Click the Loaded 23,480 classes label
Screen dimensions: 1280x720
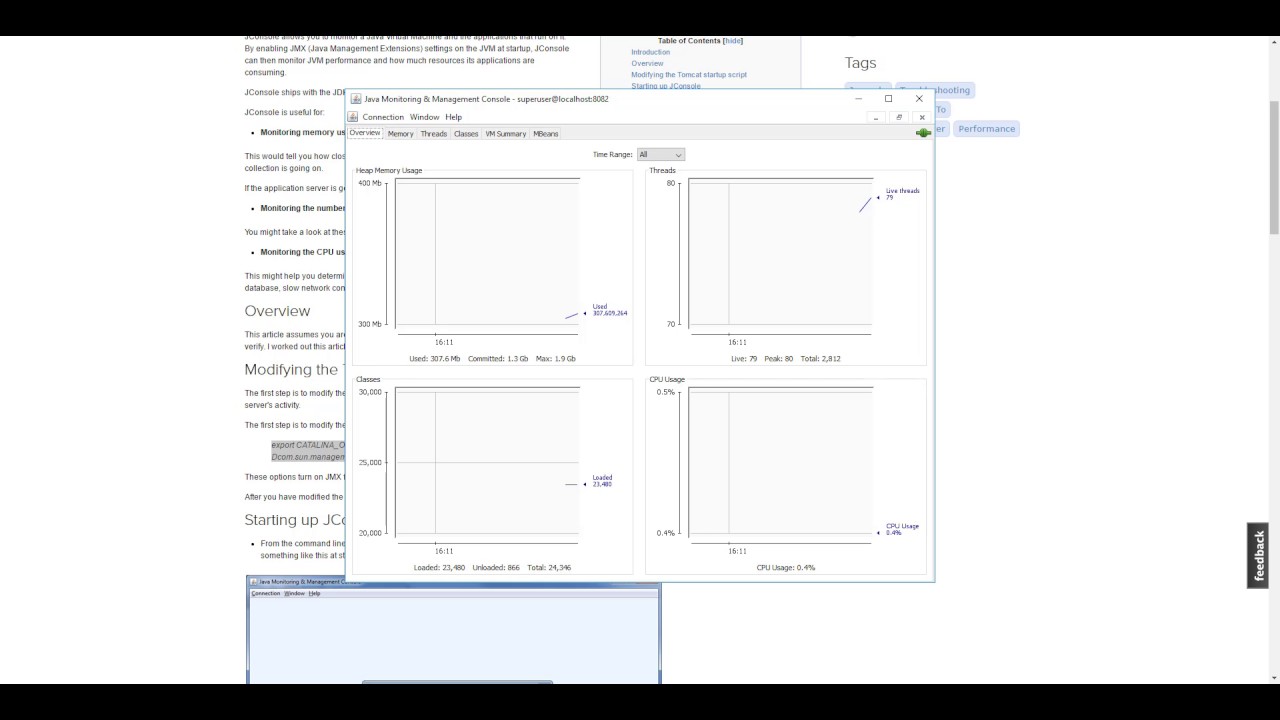tap(602, 480)
